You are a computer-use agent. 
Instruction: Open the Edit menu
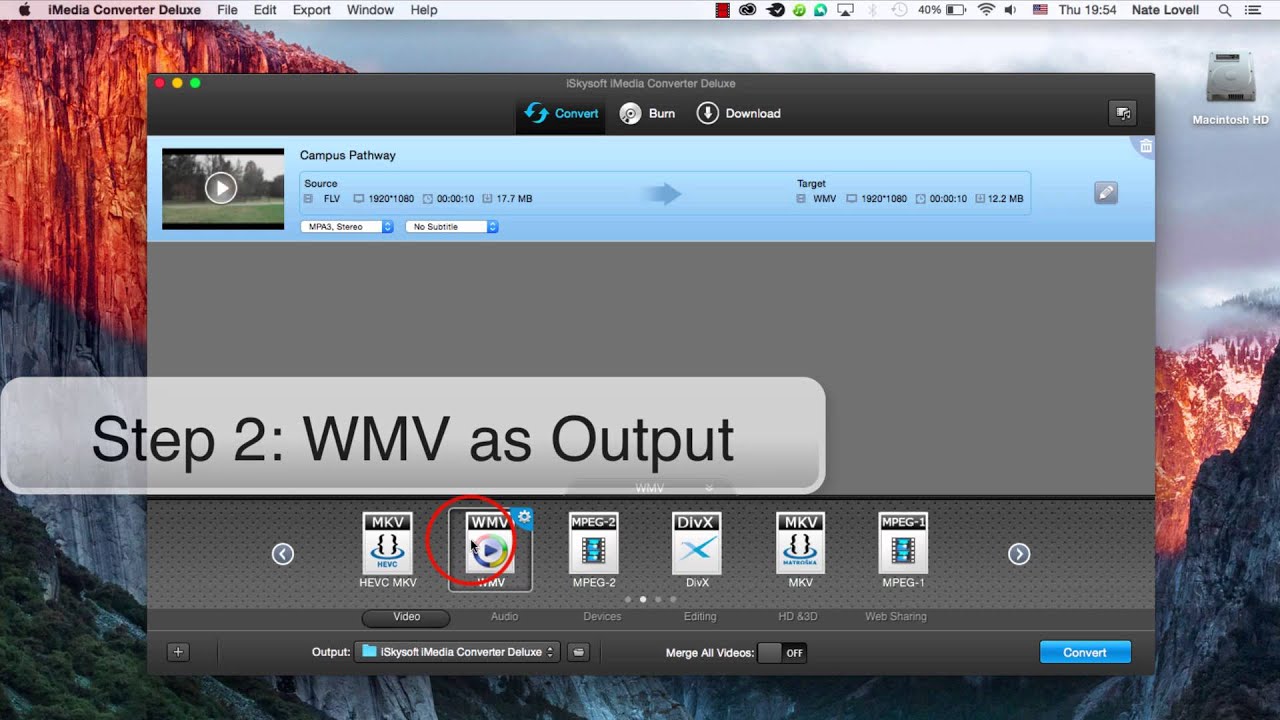tap(265, 10)
